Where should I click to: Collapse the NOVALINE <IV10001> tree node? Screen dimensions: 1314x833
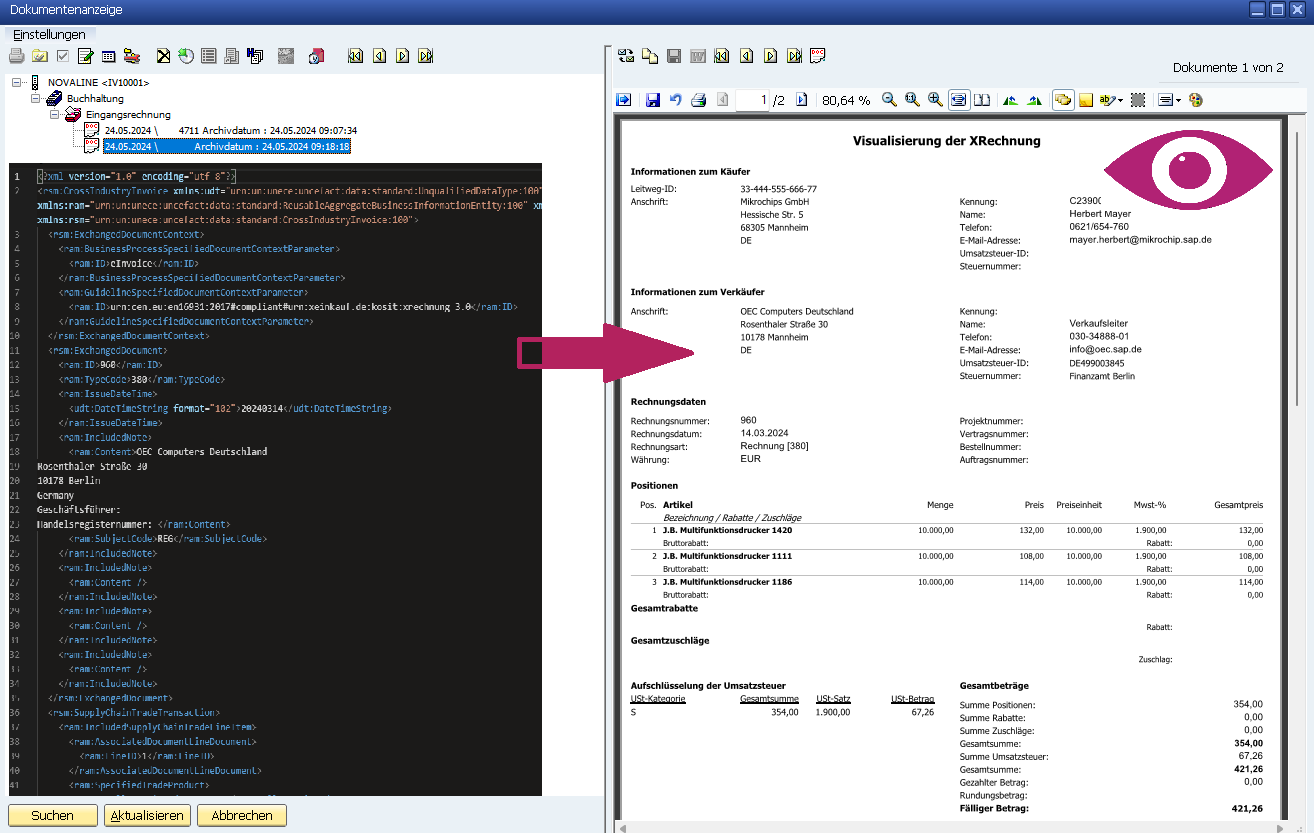pos(17,82)
